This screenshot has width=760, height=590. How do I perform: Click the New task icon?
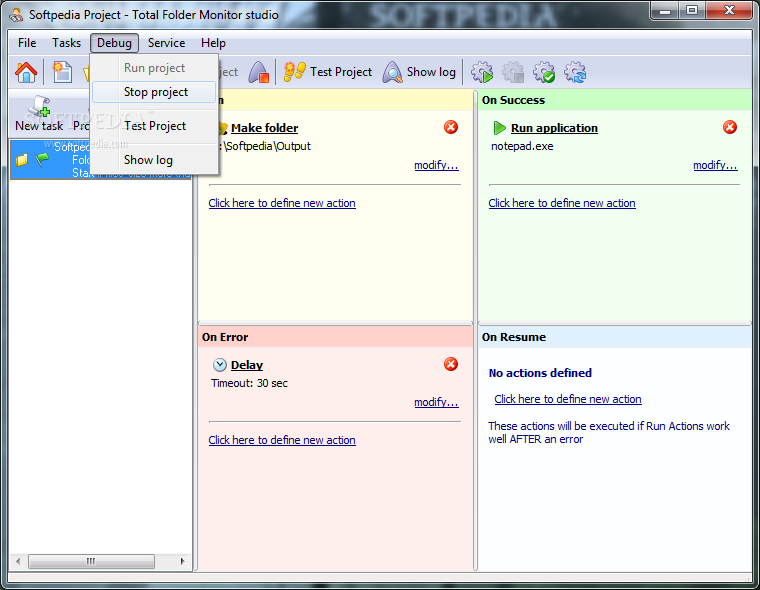pyautogui.click(x=39, y=107)
